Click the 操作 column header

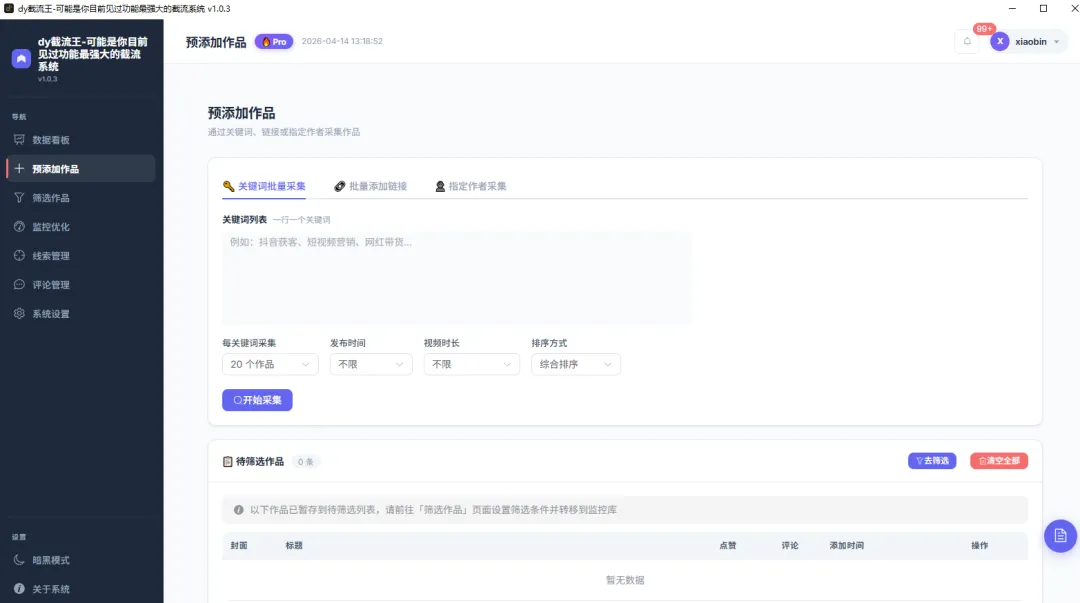pos(979,545)
